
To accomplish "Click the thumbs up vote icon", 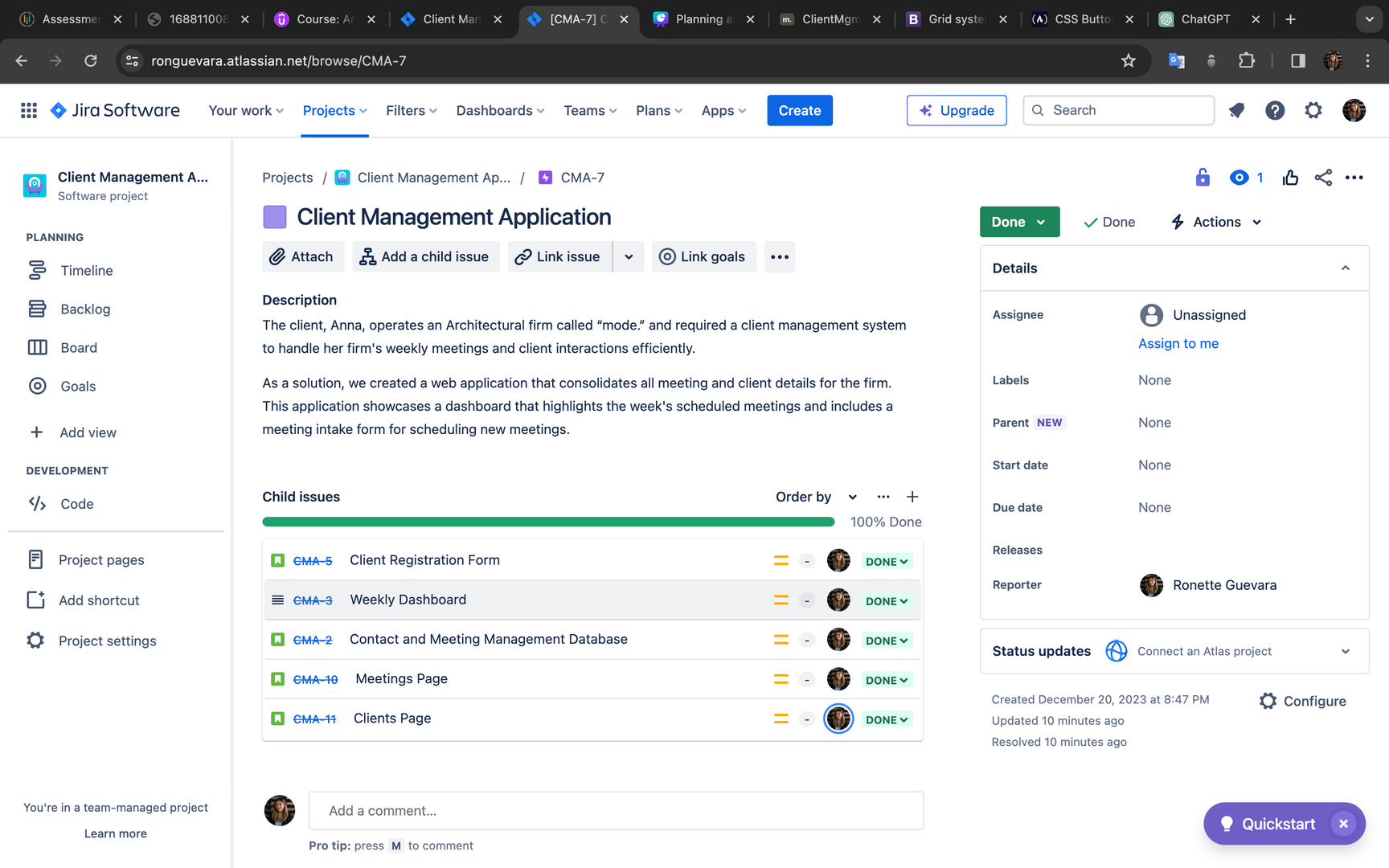I will pos(1290,178).
